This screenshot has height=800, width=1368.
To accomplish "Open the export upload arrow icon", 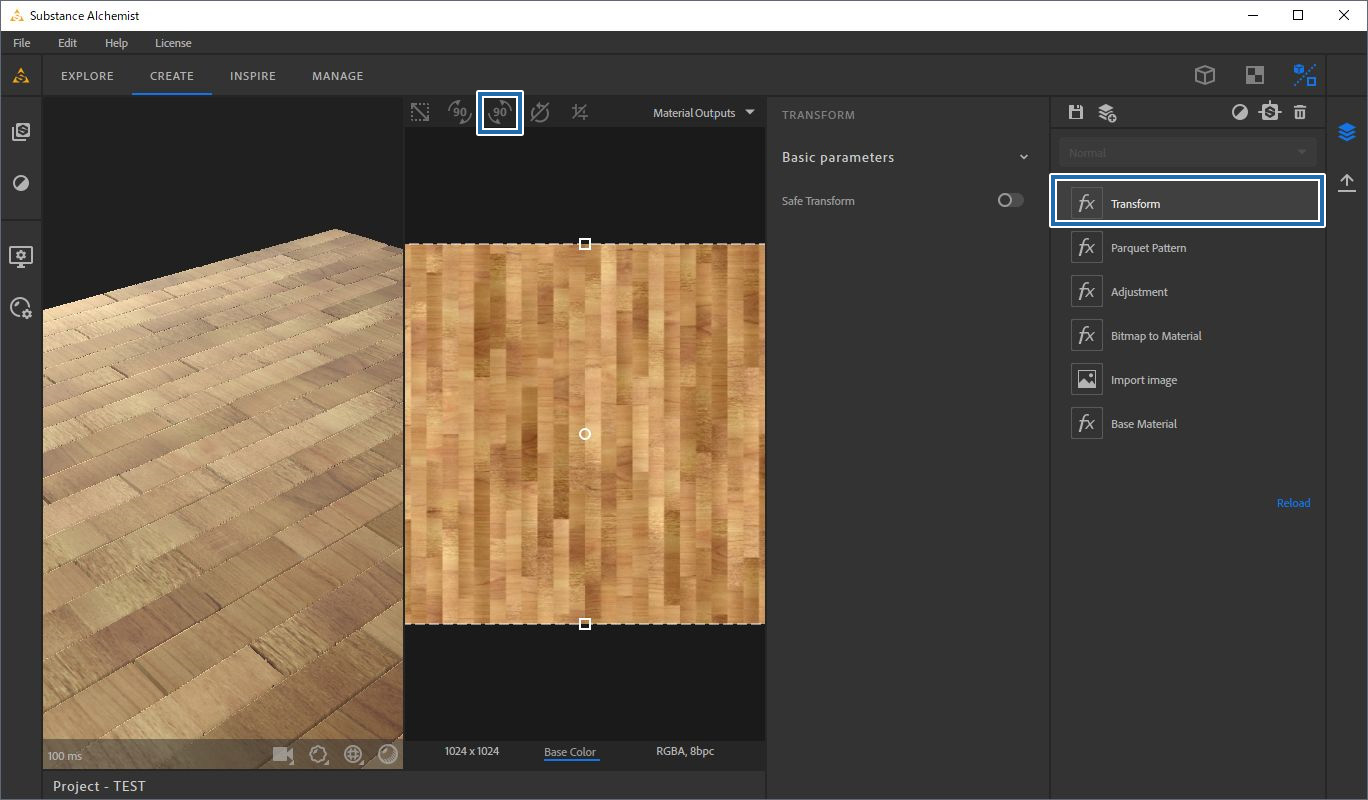I will [1347, 182].
